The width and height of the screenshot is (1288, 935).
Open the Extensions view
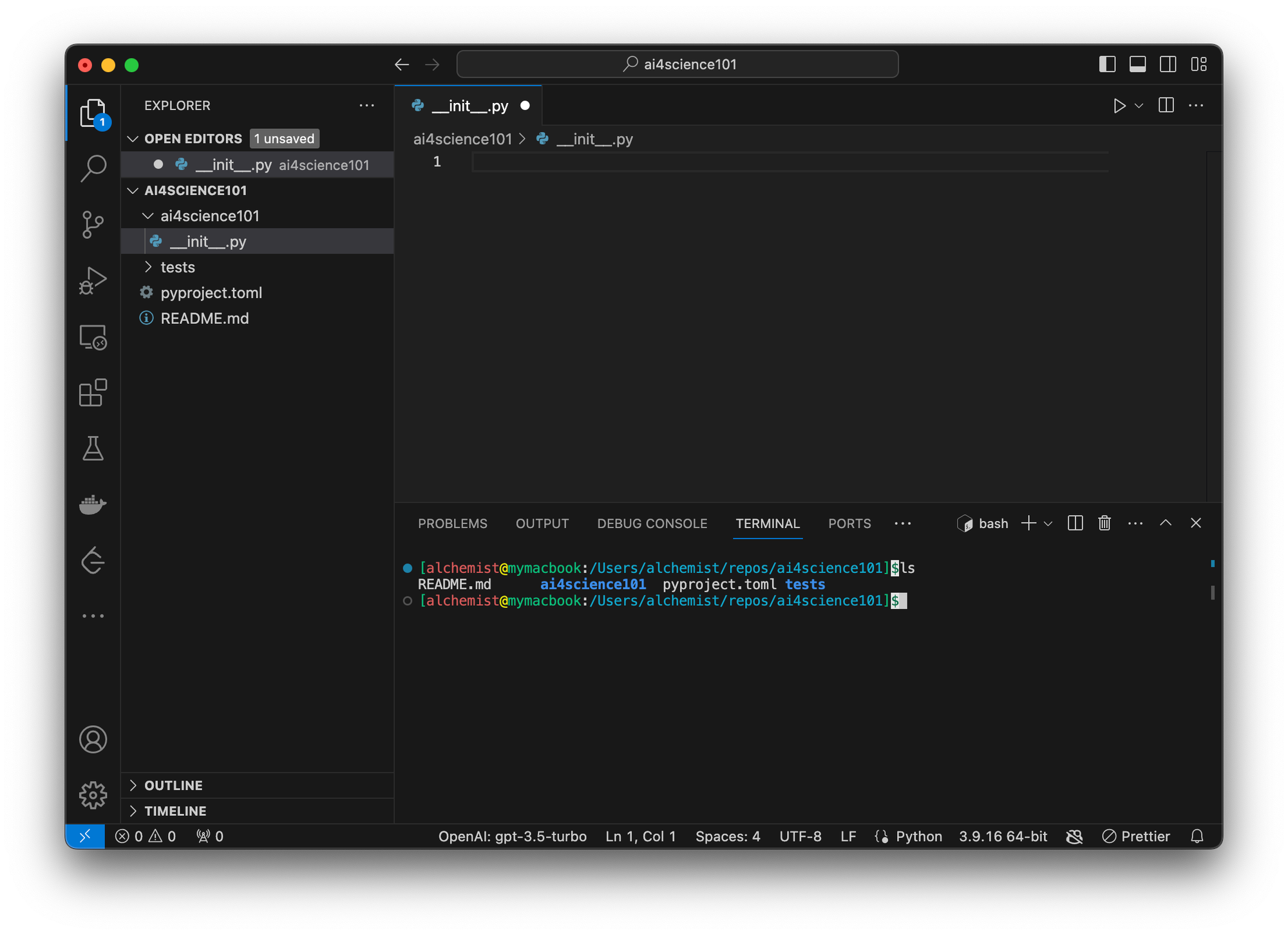tap(93, 392)
